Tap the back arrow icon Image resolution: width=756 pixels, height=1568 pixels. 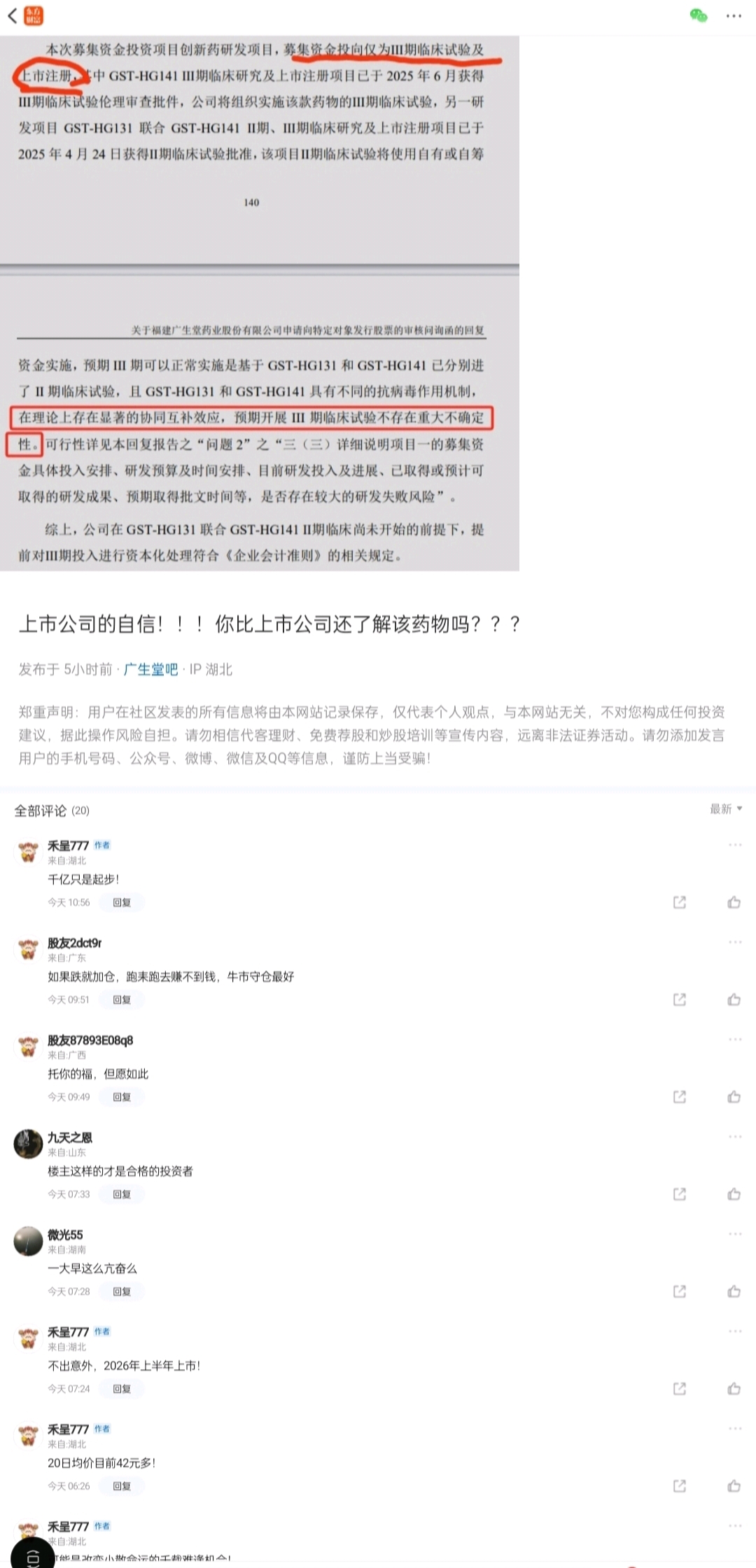12,15
